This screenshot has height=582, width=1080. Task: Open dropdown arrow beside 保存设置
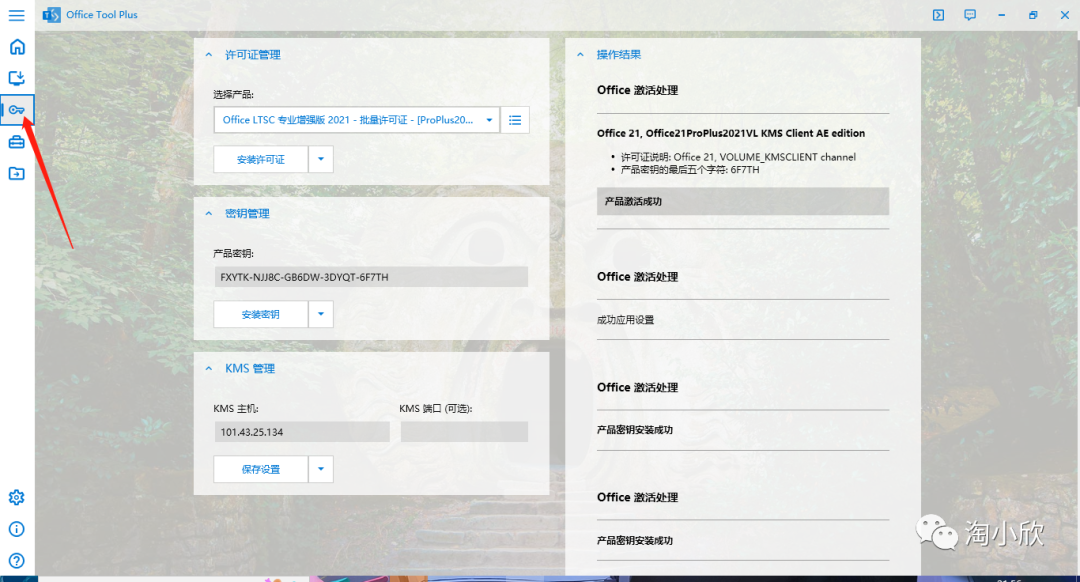320,469
